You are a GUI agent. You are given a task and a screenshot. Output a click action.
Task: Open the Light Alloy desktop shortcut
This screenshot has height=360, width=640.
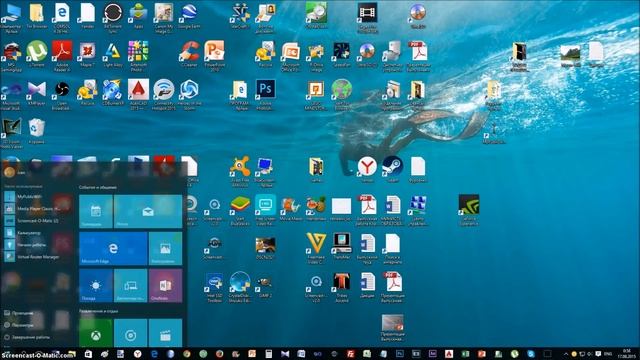tap(113, 54)
